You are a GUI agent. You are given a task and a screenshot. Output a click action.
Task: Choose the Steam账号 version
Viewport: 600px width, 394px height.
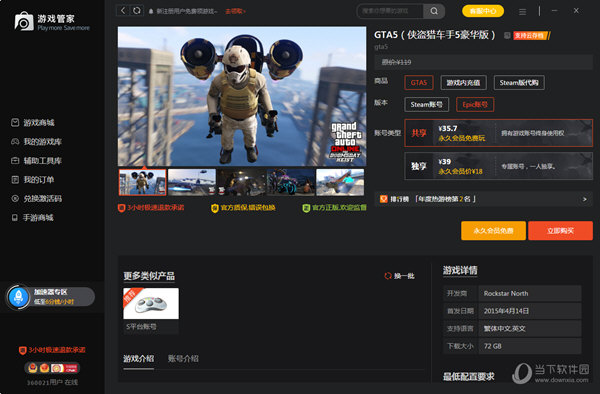pyautogui.click(x=426, y=104)
